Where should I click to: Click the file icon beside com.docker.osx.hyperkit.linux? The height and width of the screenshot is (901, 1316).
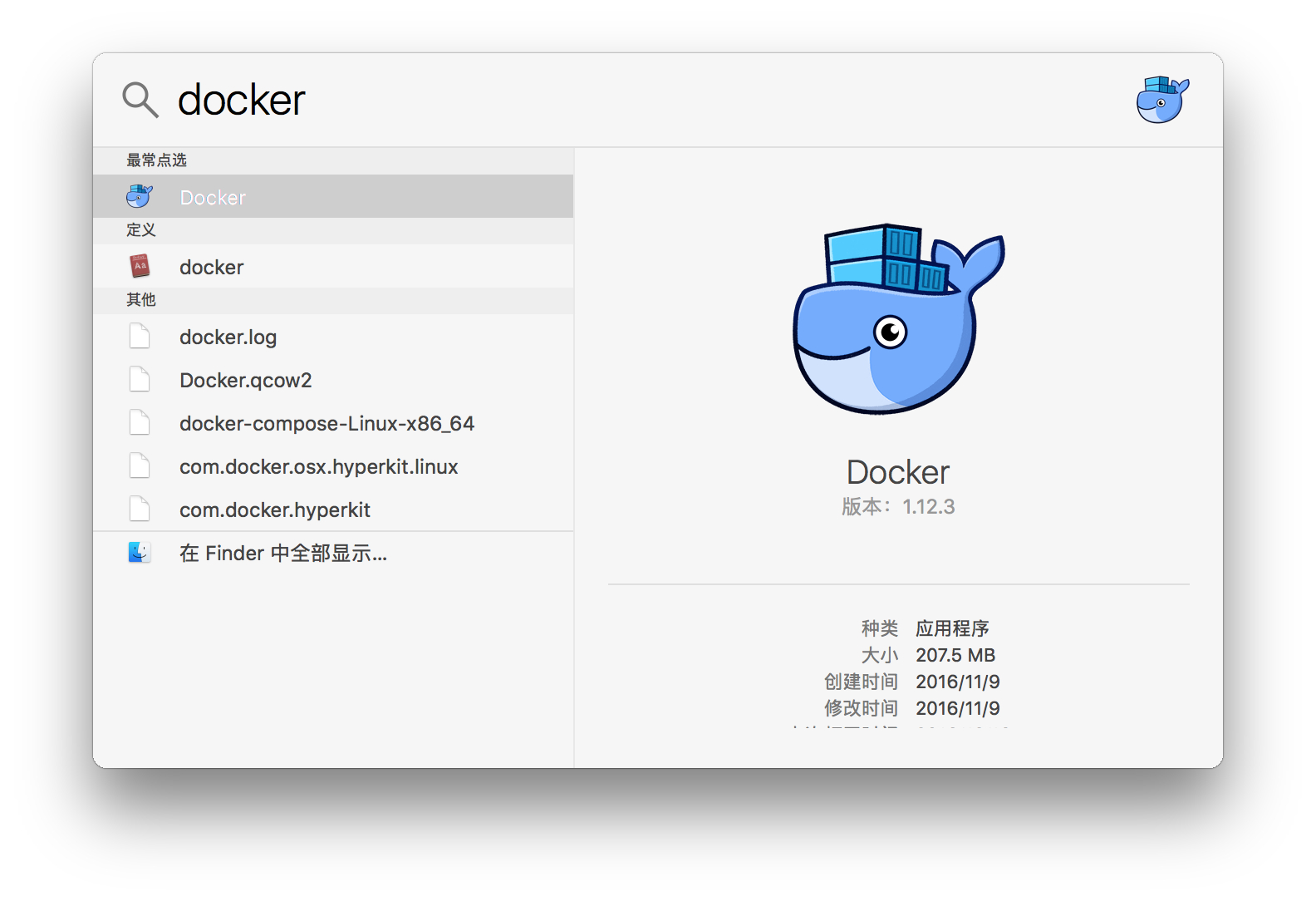pos(140,466)
